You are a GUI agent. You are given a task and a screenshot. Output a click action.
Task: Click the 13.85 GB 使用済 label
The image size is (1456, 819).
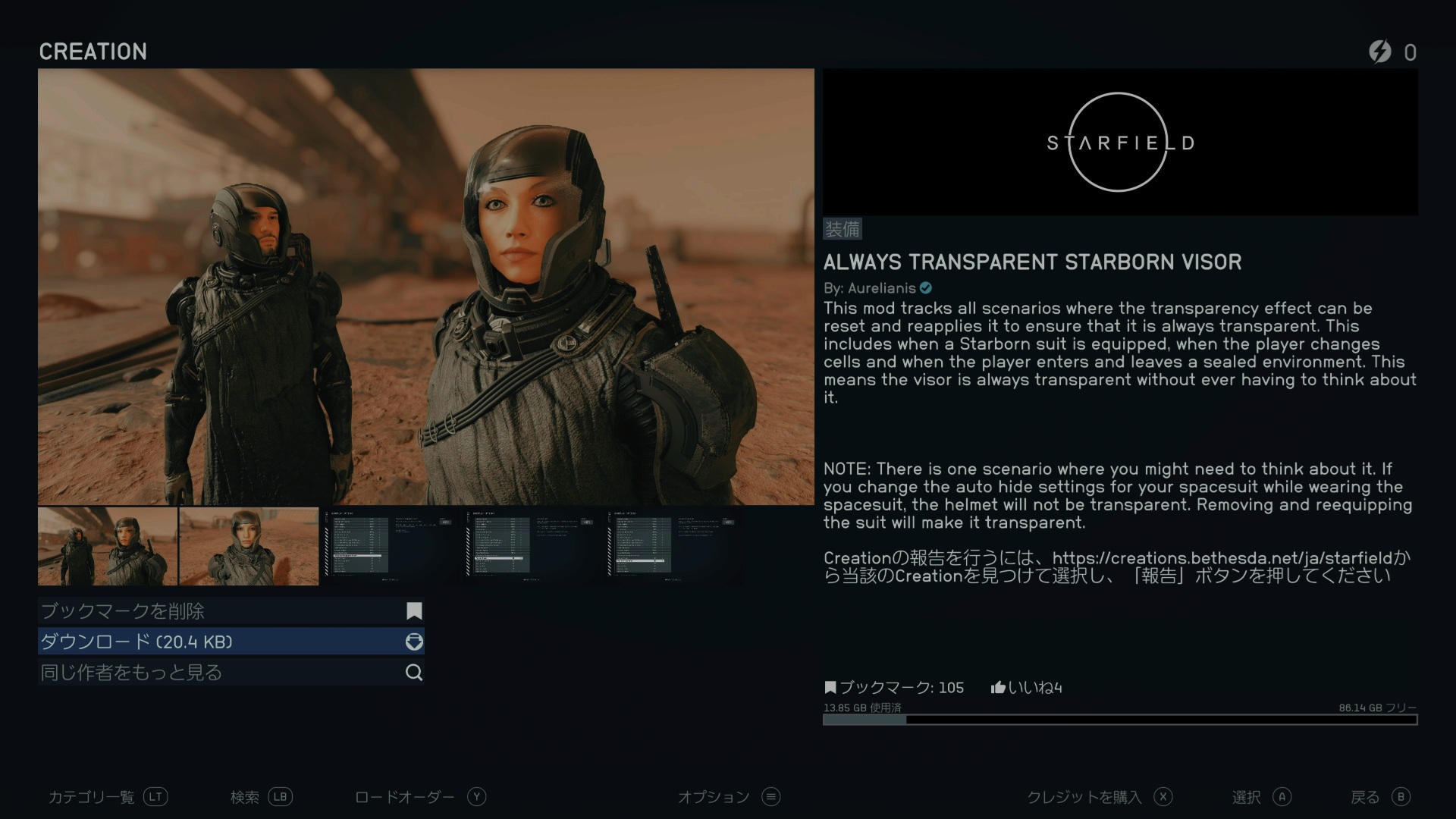tap(862, 708)
